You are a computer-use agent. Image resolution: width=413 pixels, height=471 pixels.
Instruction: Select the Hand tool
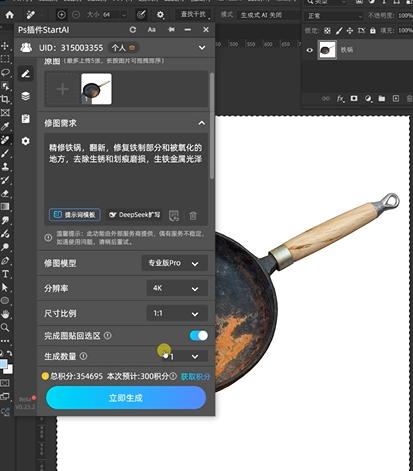click(x=5, y=314)
